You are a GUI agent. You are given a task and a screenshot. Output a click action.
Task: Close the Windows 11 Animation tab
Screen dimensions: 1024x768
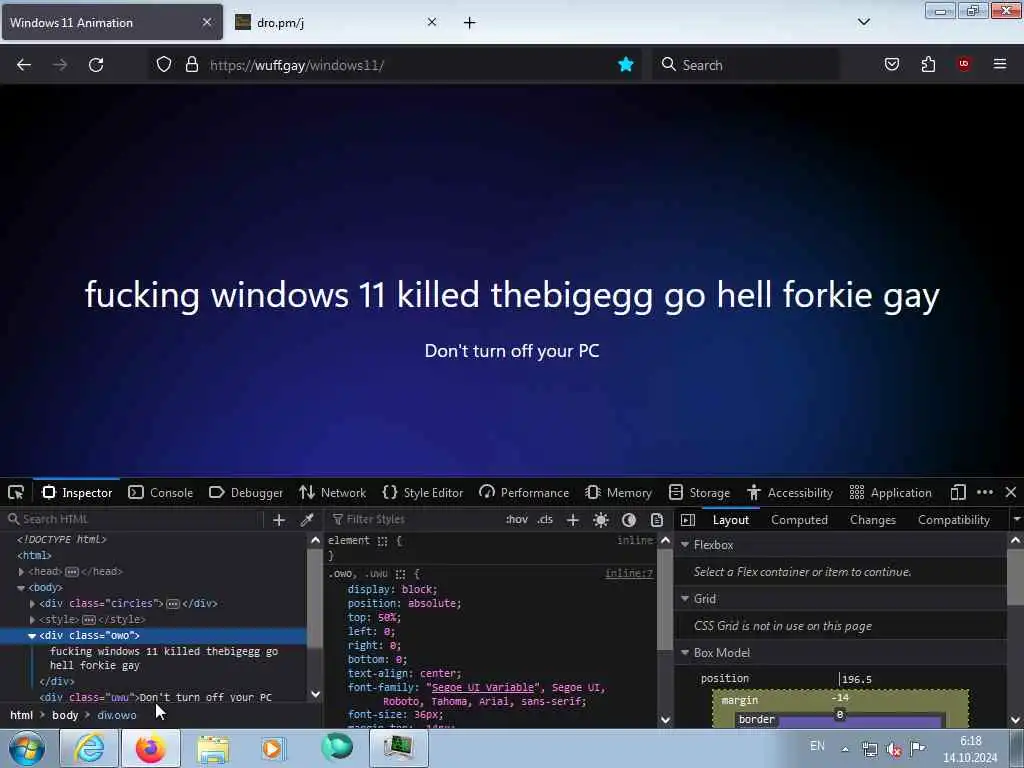206,22
